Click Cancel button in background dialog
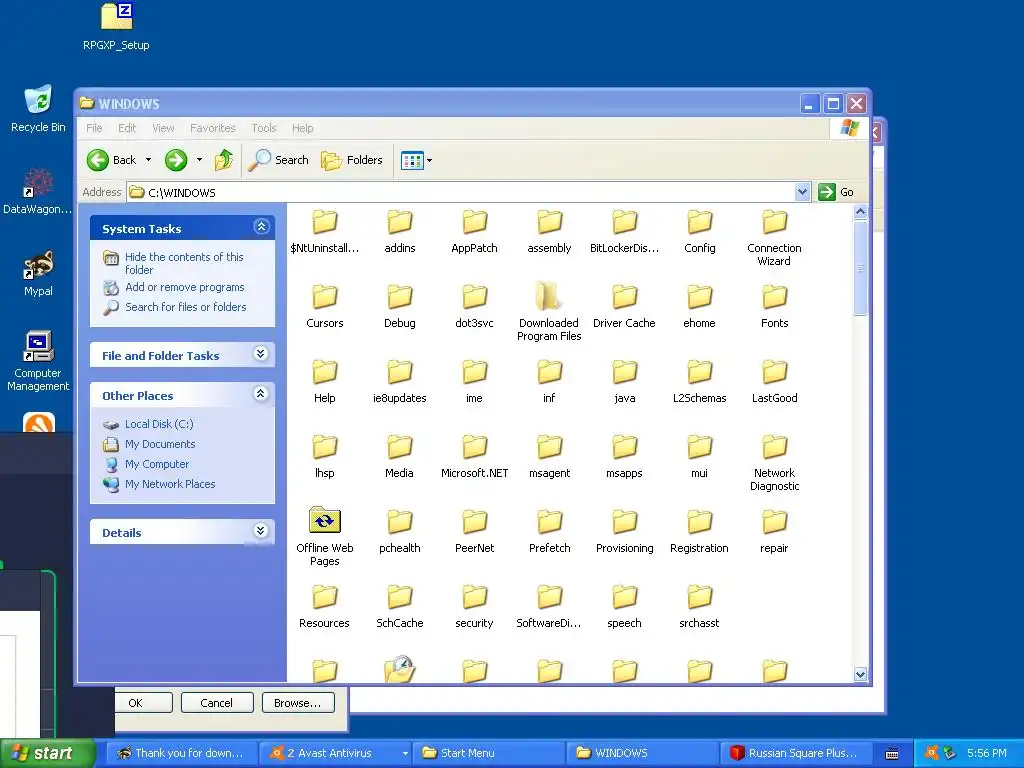1024x768 pixels. (x=216, y=703)
